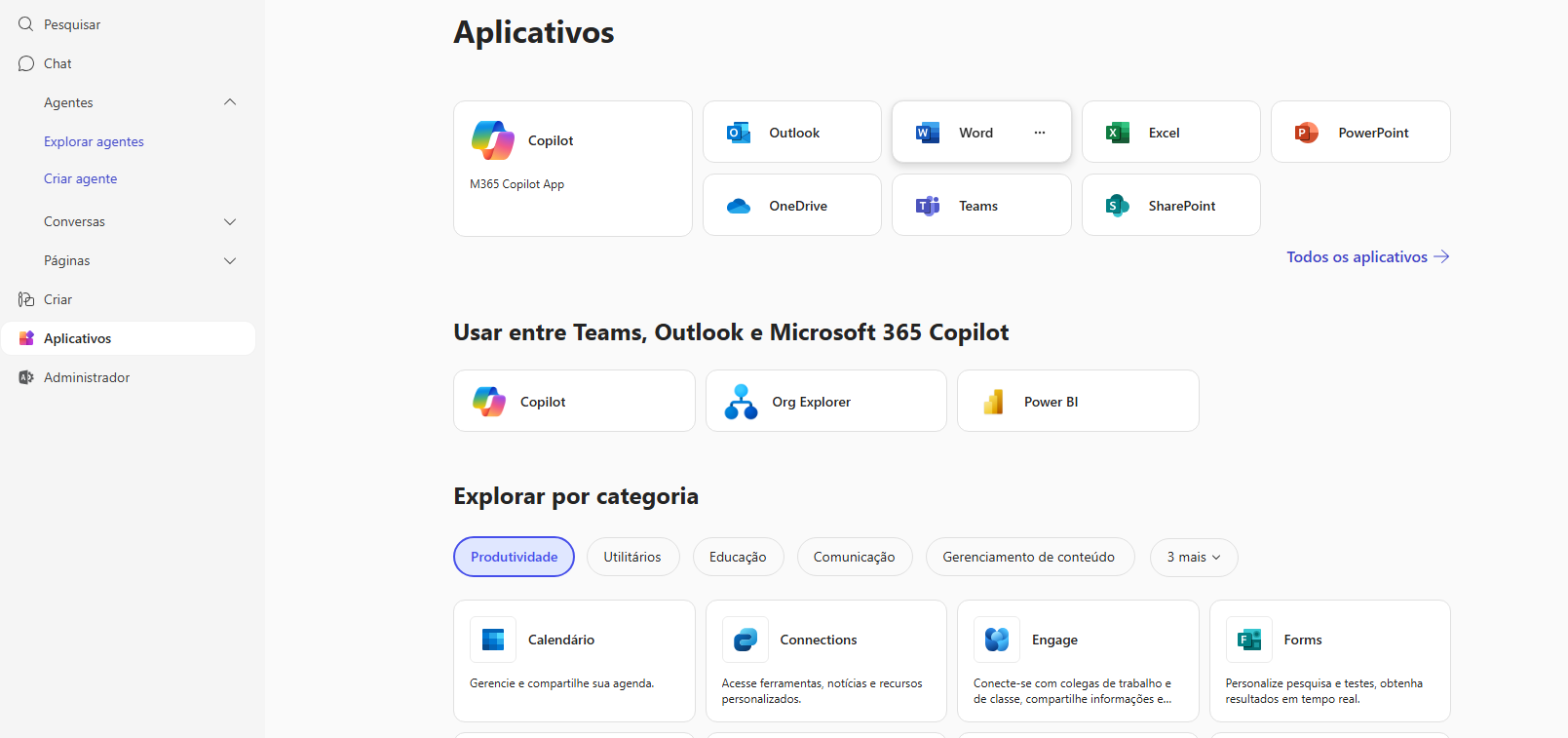Open the large Copilot app icon
The width and height of the screenshot is (1568, 738).
(493, 140)
